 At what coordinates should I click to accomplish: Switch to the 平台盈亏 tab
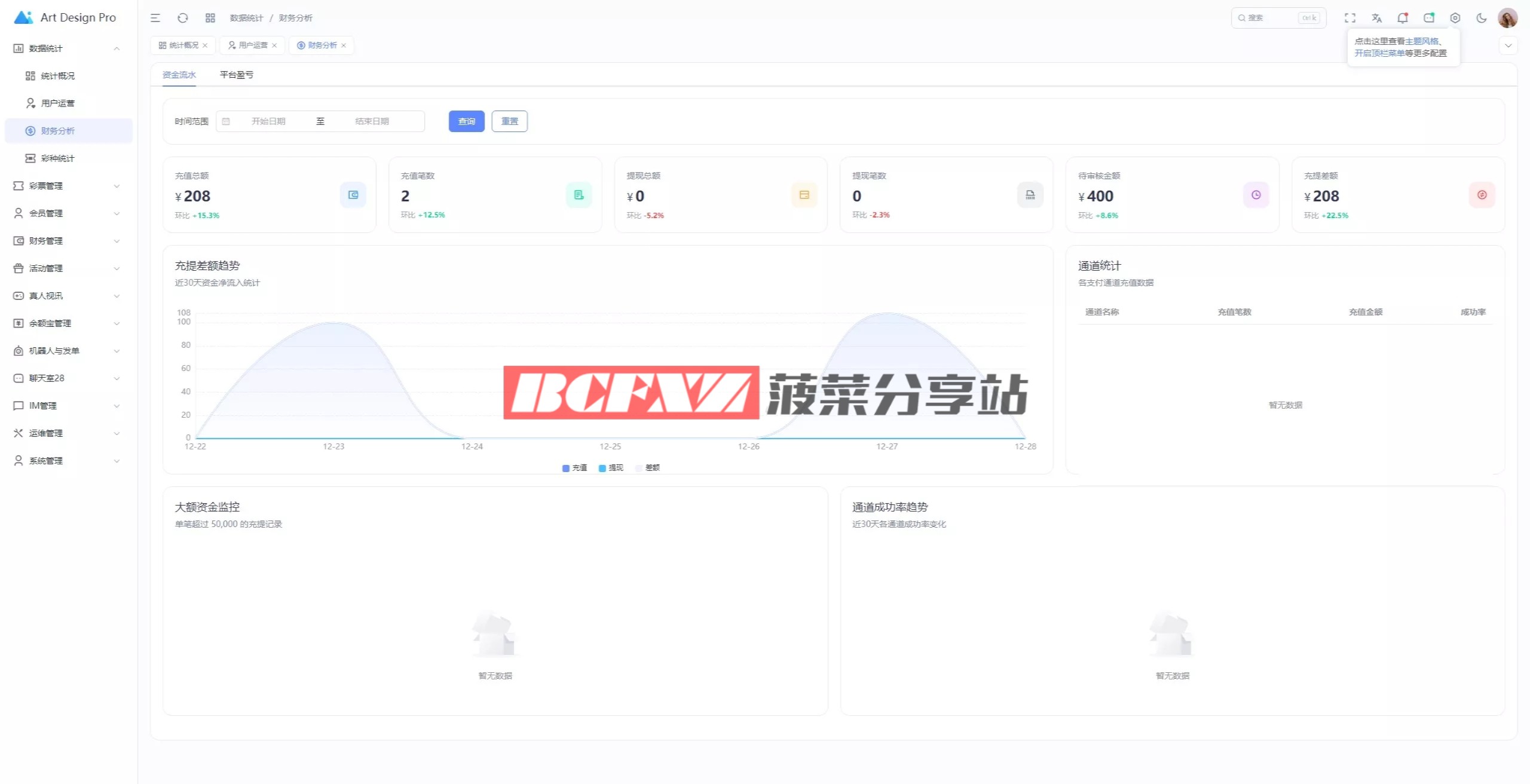[x=236, y=75]
